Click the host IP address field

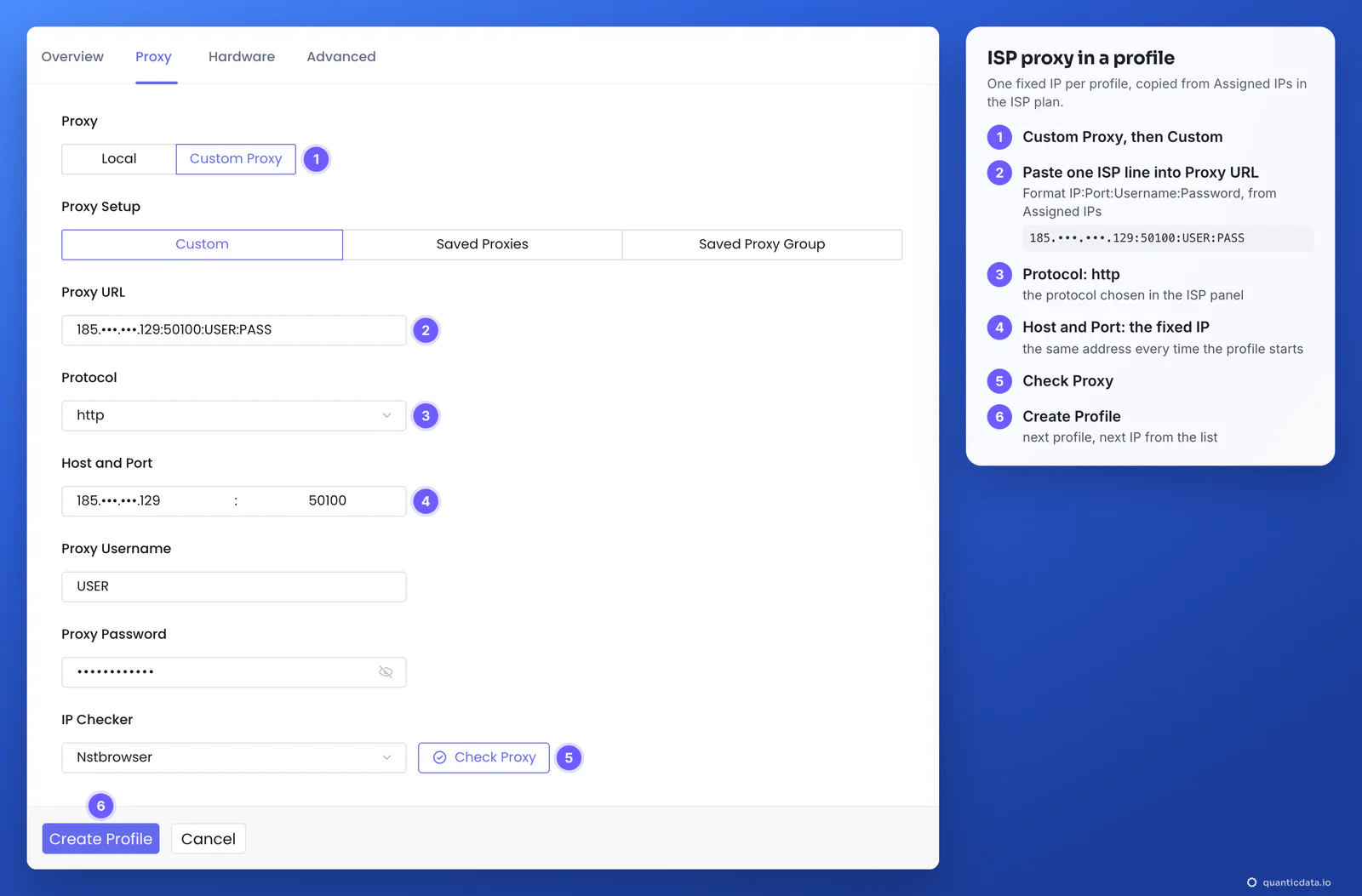click(145, 501)
